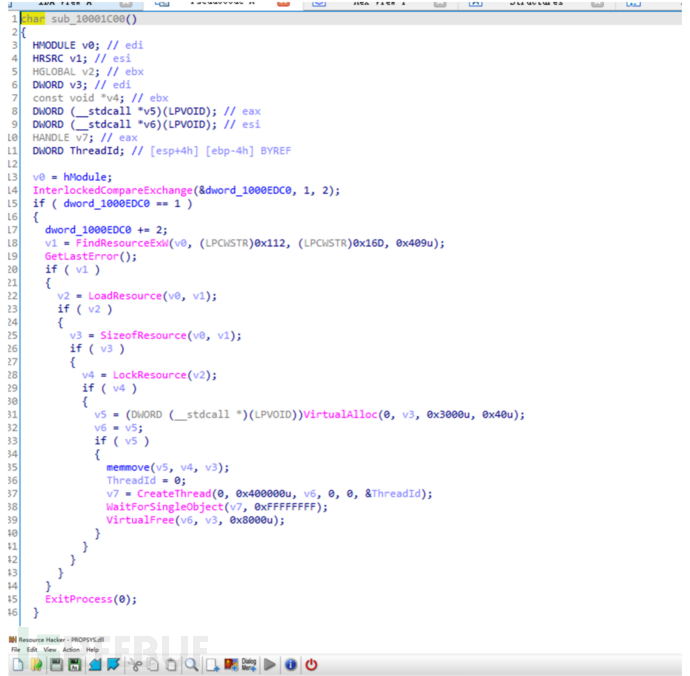Click the Dialog Menu add icon

tap(249, 665)
